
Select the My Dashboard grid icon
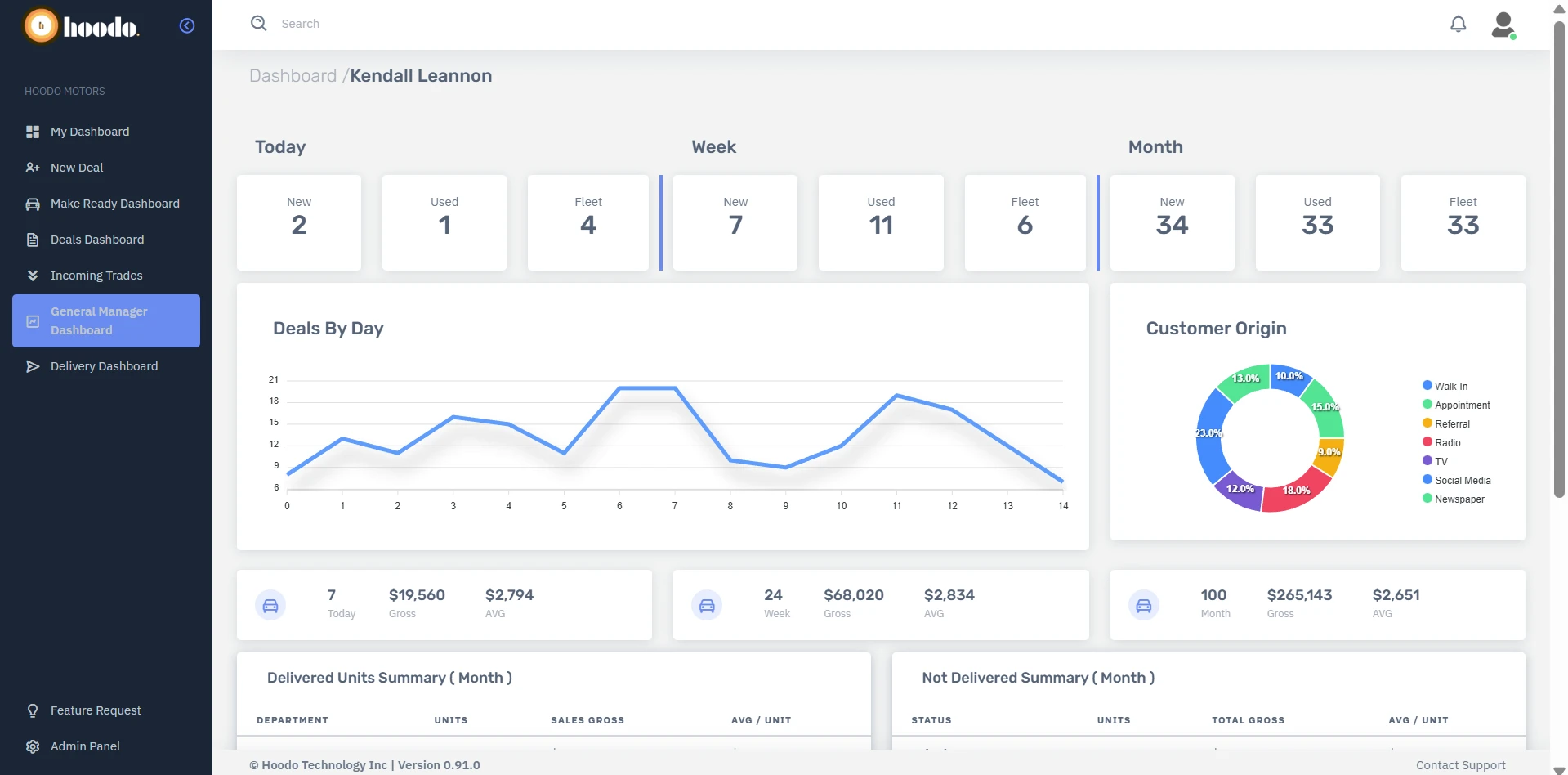coord(33,131)
